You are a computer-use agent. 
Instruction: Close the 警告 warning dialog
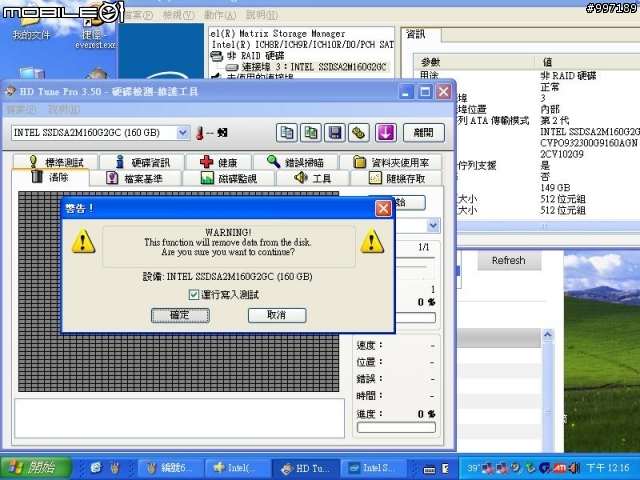click(383, 209)
